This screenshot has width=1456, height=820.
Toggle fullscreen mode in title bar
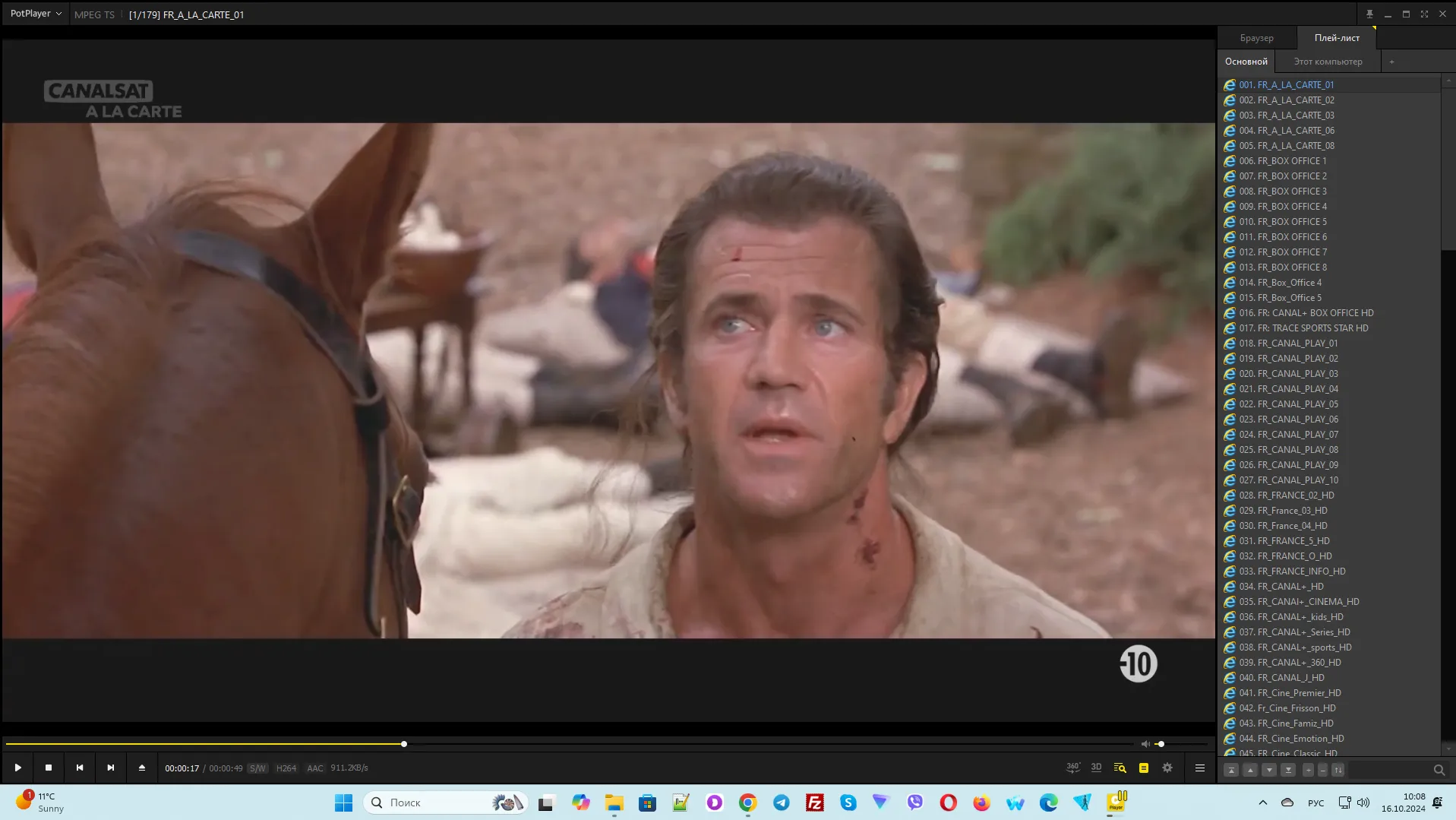(1424, 14)
